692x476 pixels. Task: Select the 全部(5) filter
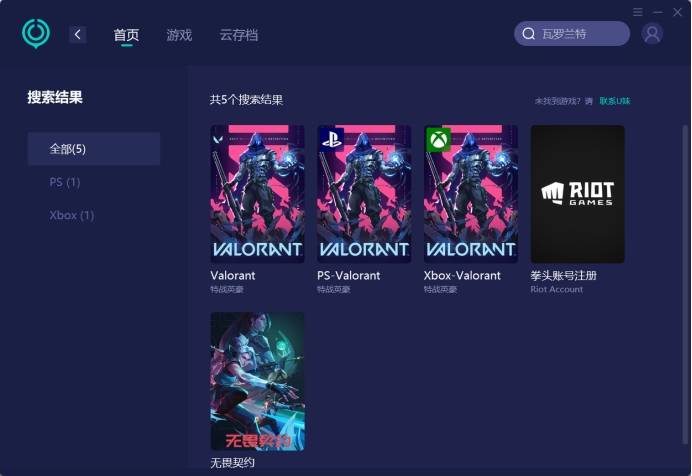point(94,149)
